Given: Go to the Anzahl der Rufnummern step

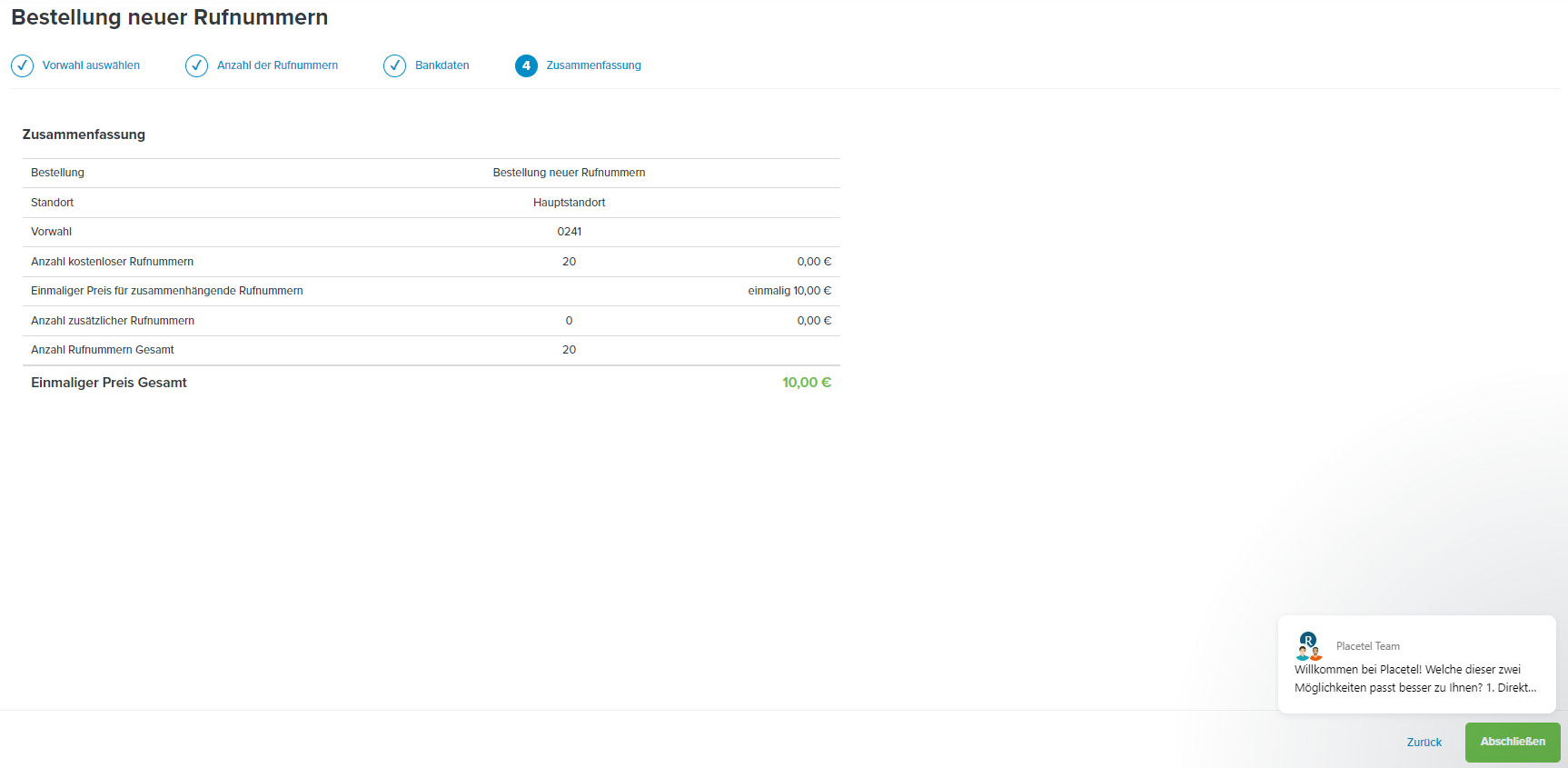Looking at the screenshot, I should point(277,65).
